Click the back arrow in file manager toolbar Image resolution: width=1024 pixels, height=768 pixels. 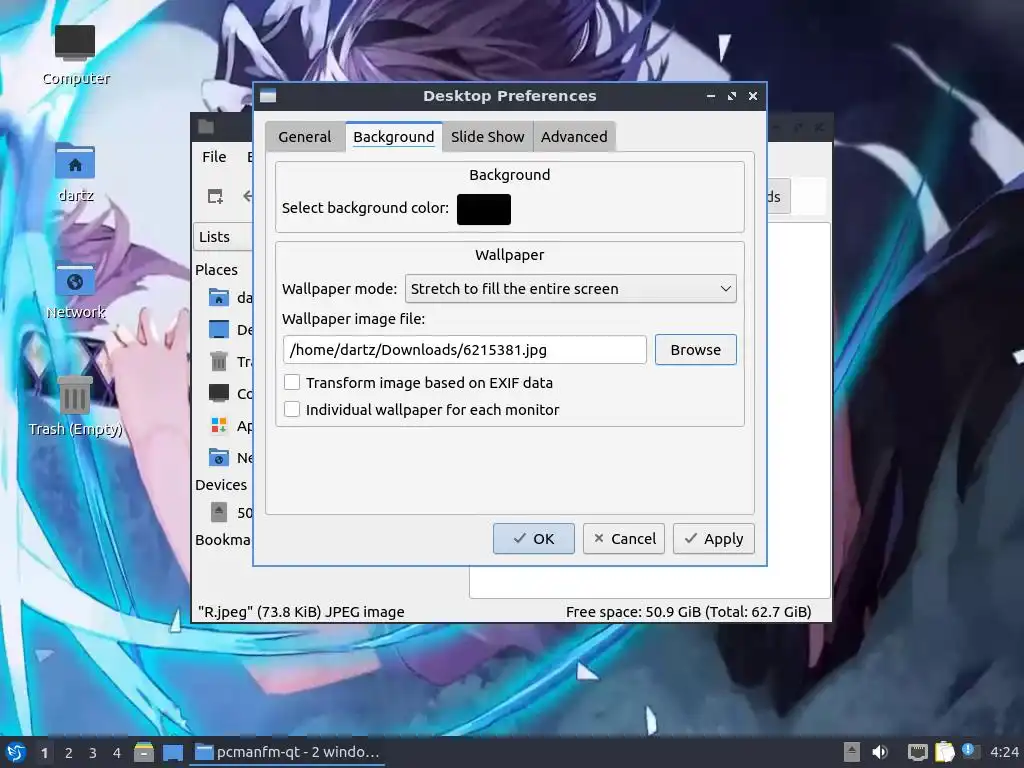[248, 196]
